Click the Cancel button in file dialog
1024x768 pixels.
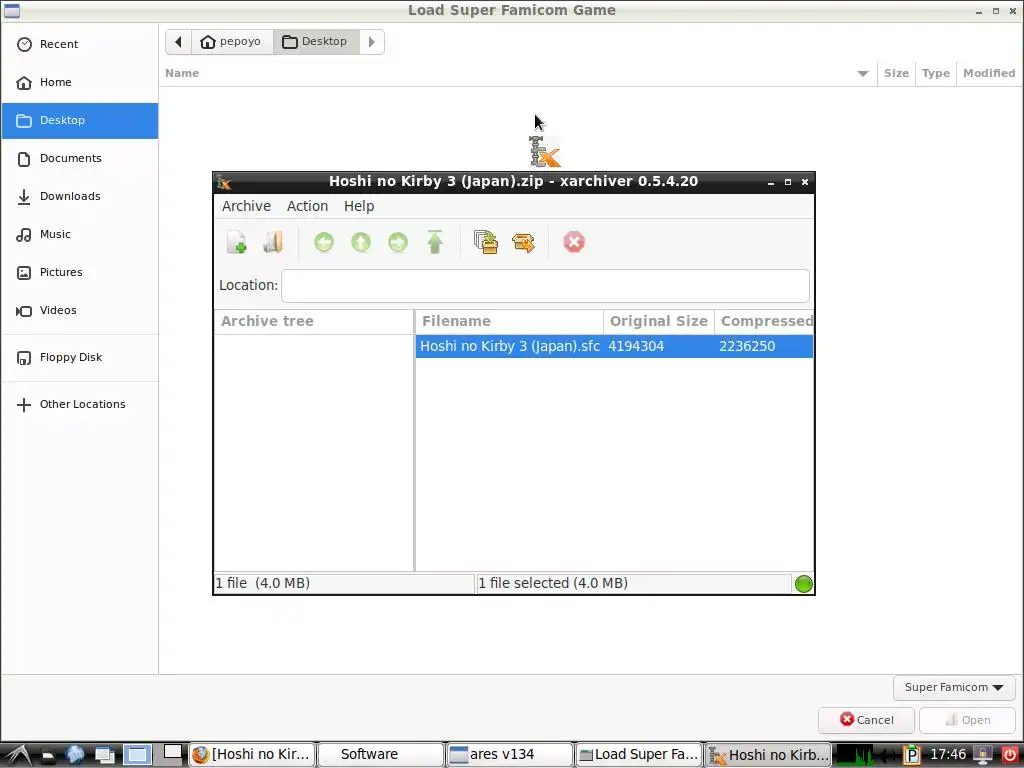coord(866,720)
